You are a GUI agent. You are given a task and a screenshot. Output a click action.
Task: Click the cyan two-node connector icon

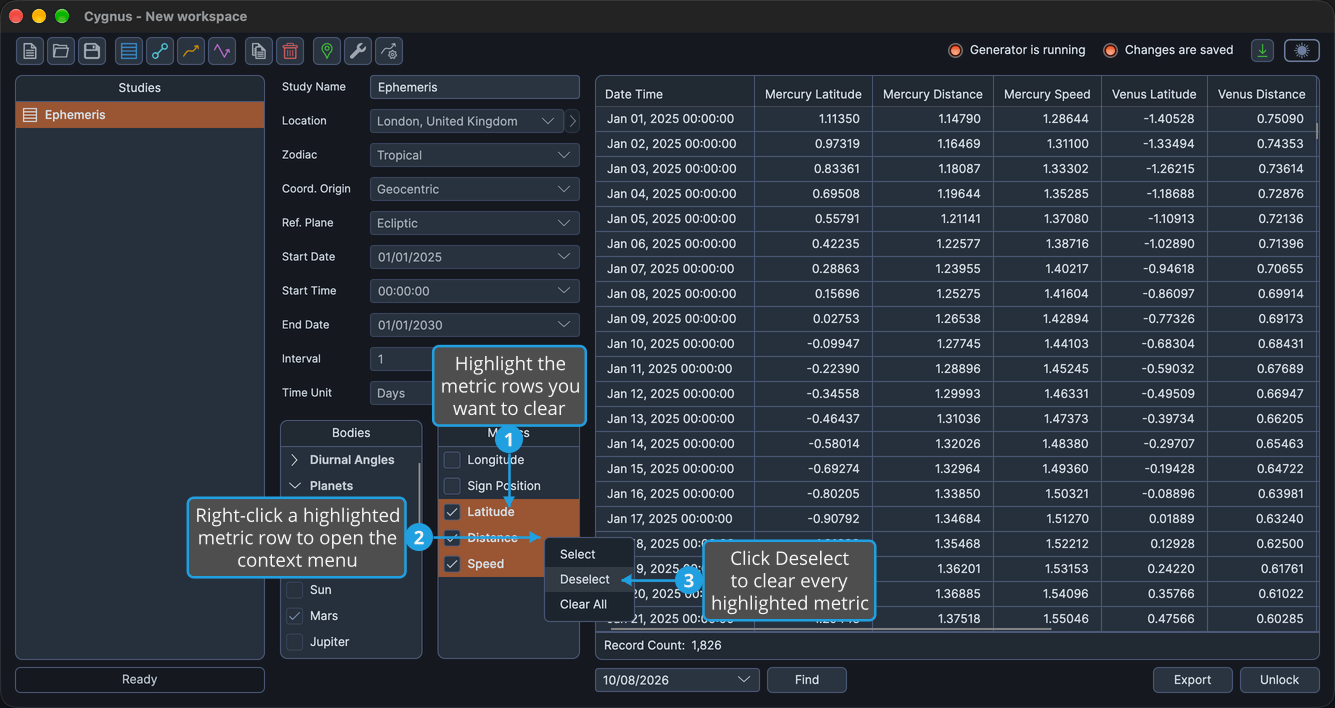(x=159, y=51)
